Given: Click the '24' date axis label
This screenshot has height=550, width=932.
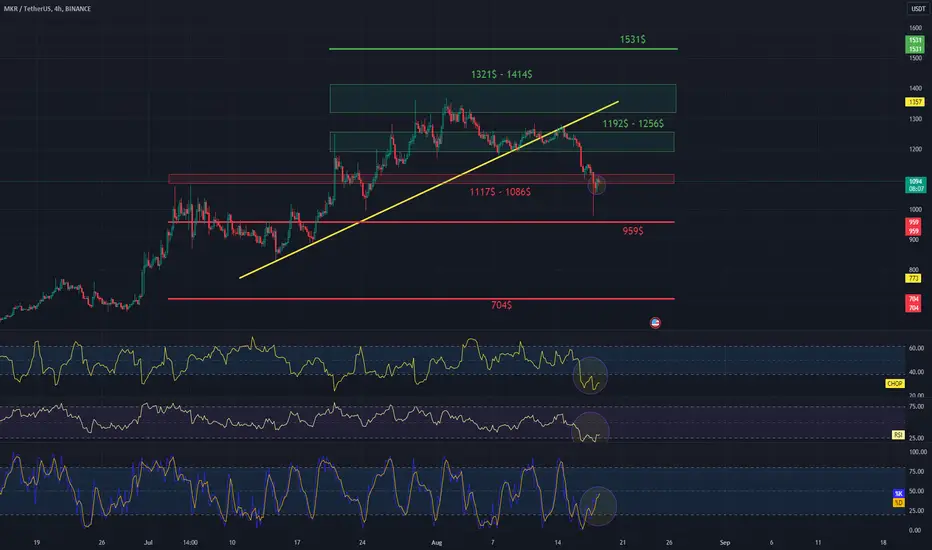Looking at the screenshot, I should pos(362,542).
